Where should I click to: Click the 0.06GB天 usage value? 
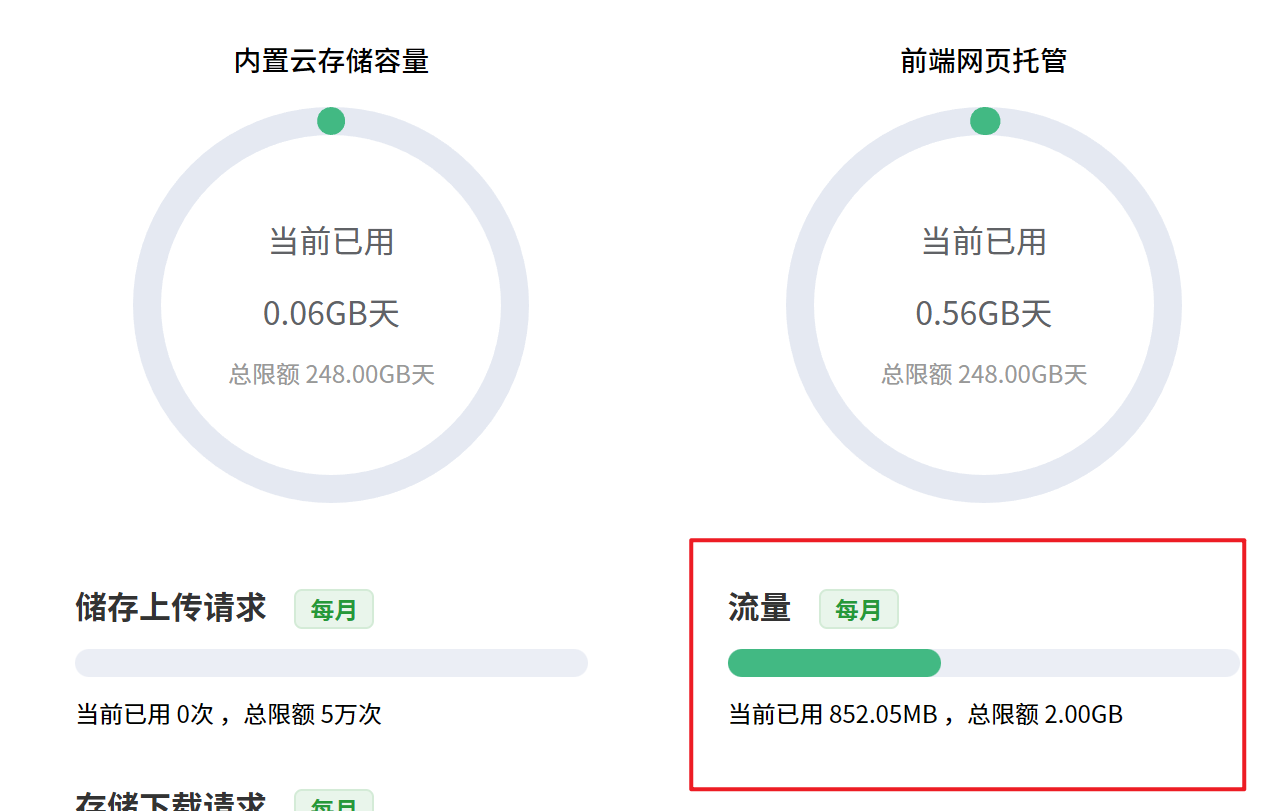(x=331, y=314)
